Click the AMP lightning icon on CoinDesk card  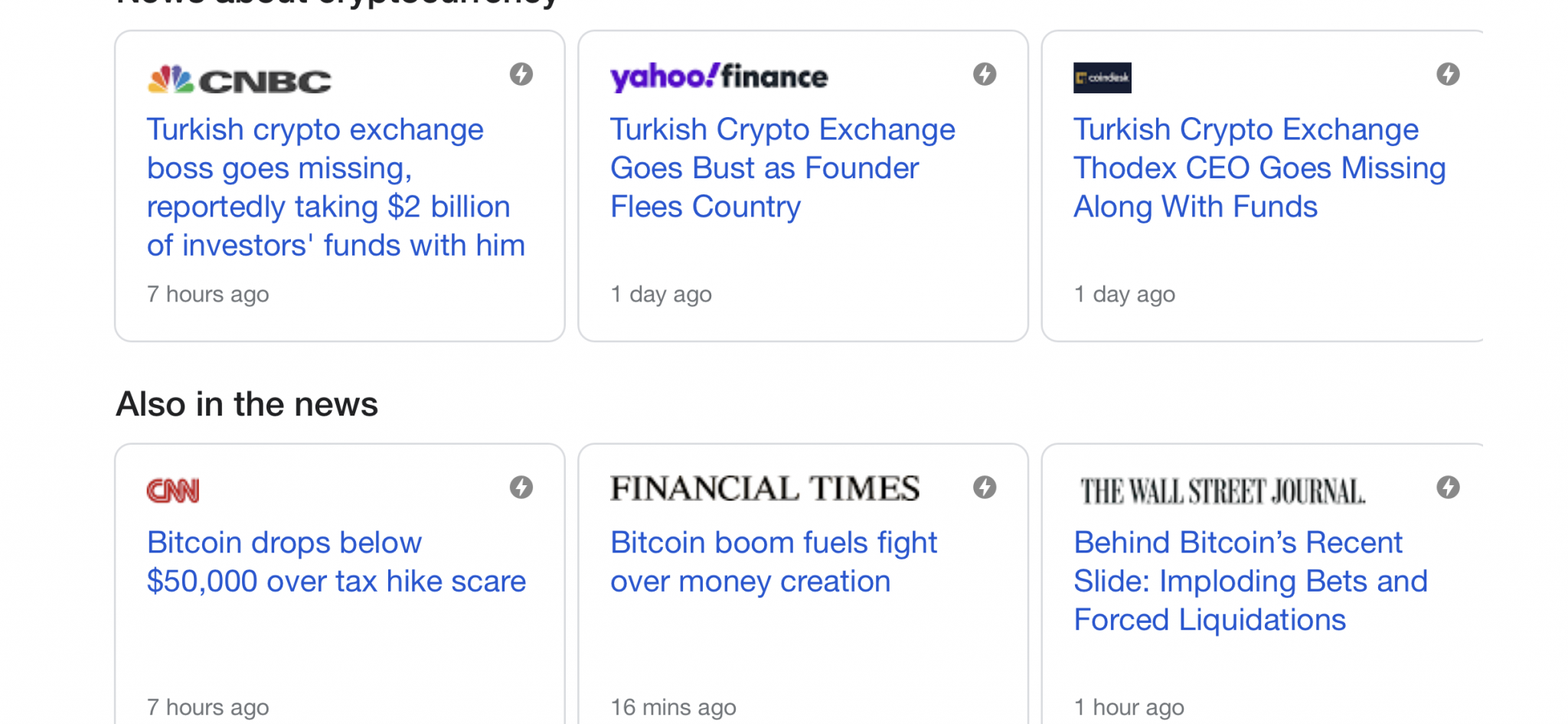1448,74
